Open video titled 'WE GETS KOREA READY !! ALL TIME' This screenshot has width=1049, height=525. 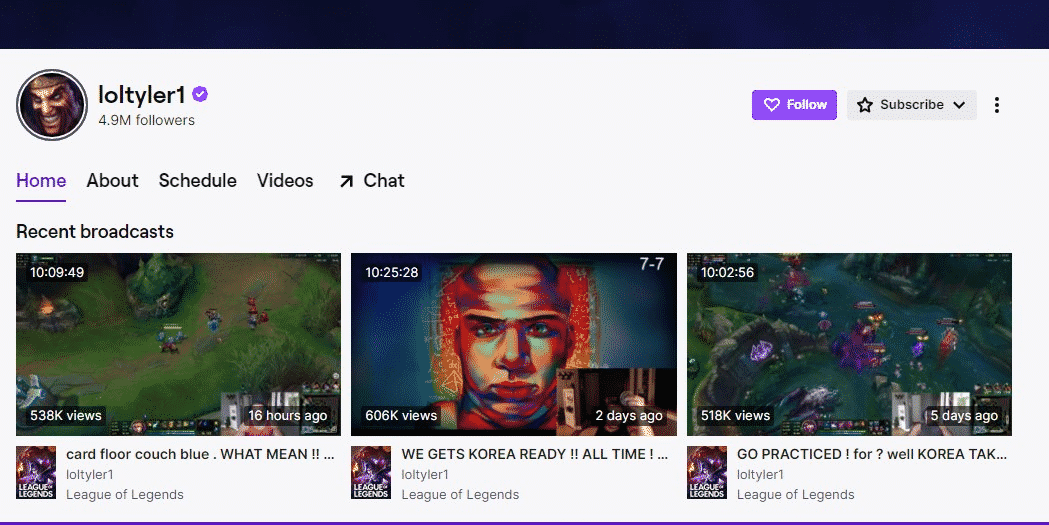pyautogui.click(x=535, y=454)
